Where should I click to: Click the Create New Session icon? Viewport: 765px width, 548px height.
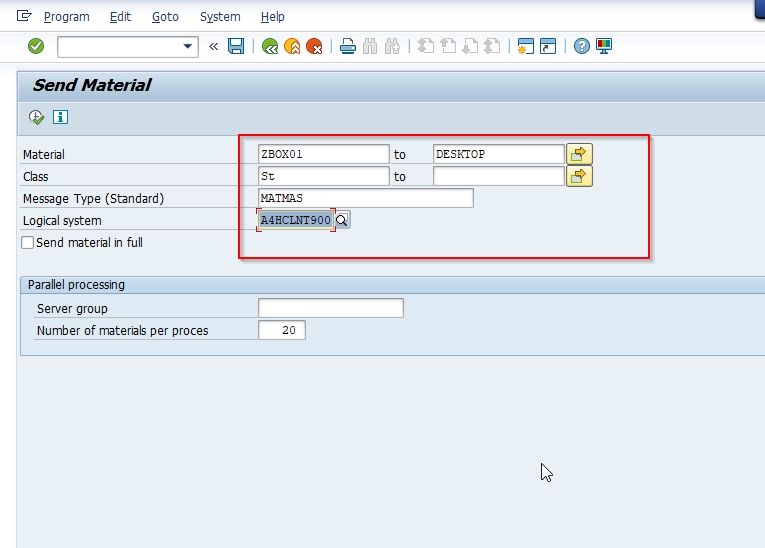525,46
